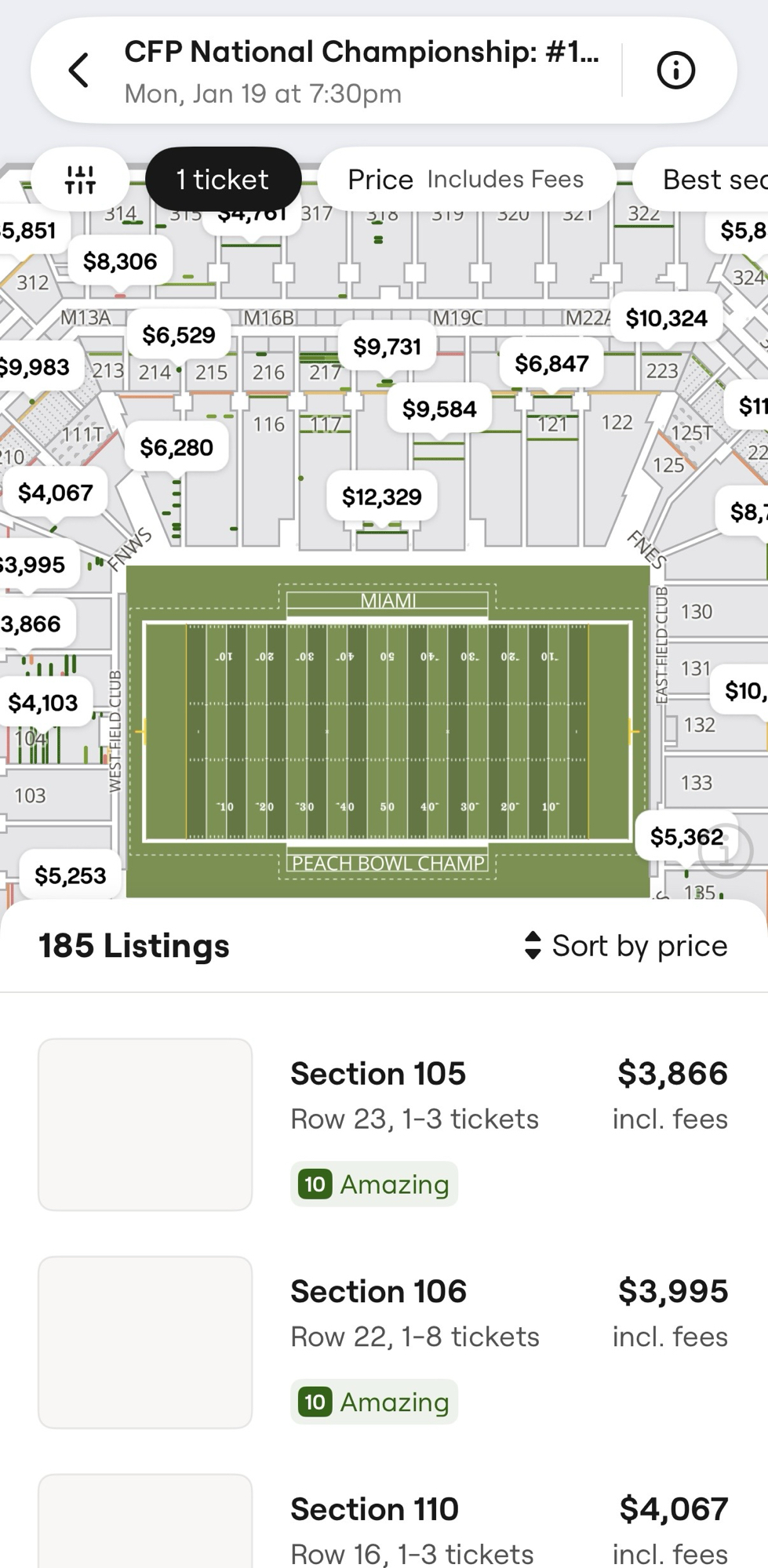Viewport: 768px width, 1568px height.
Task: Open the 1 ticket quantity selector
Action: tap(223, 180)
